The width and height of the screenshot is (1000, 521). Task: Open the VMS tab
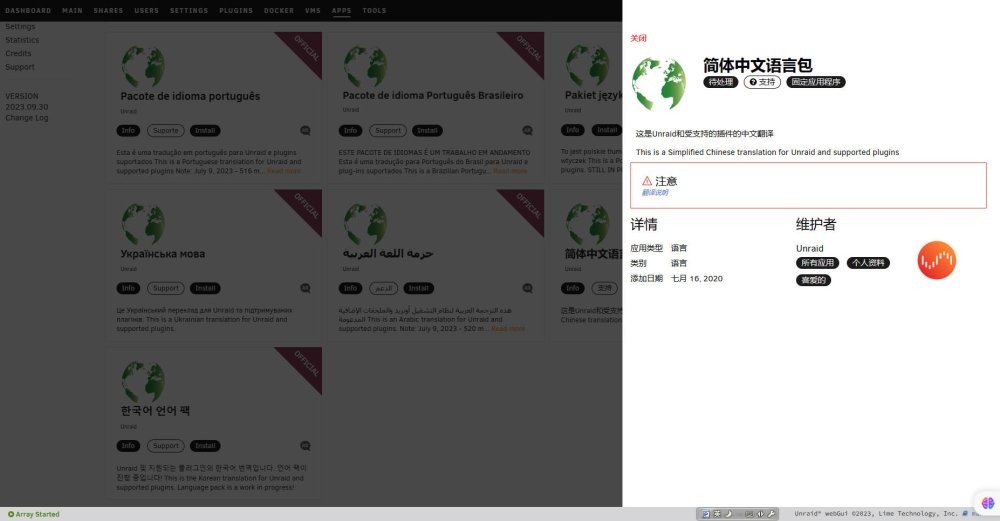tap(312, 11)
